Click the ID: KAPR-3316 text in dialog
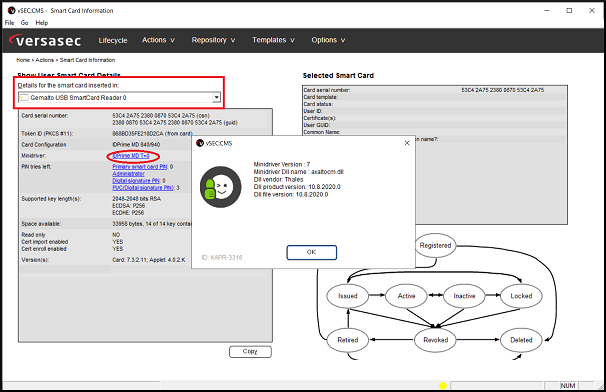 click(x=222, y=257)
